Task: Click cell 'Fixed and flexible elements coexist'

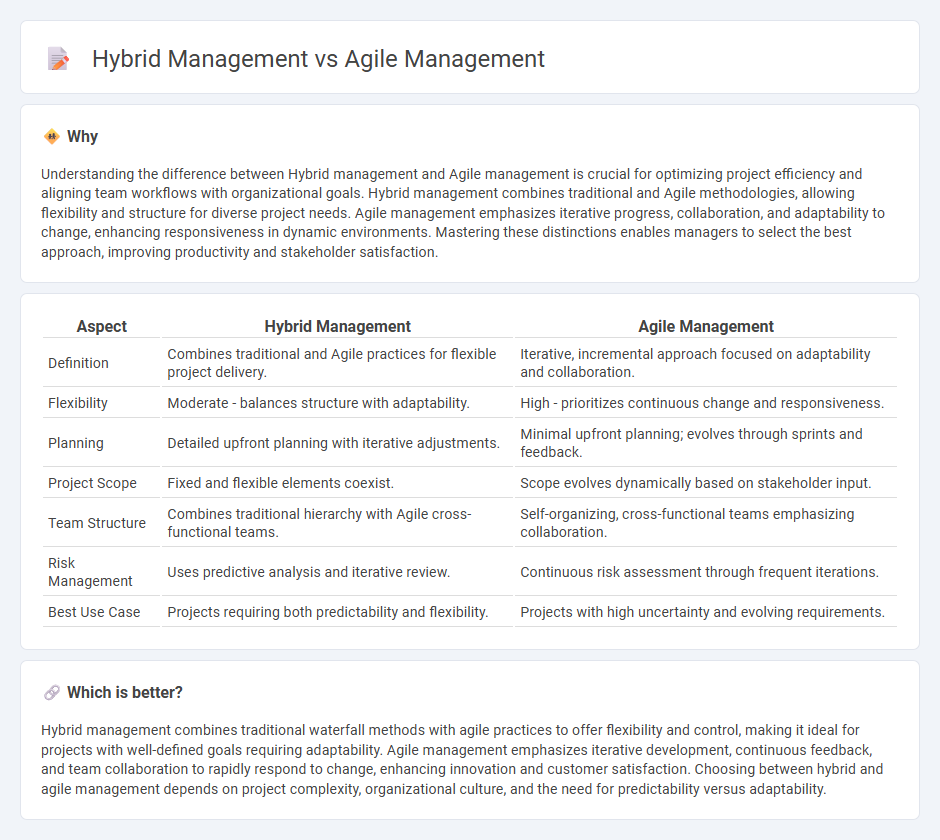Action: click(338, 483)
